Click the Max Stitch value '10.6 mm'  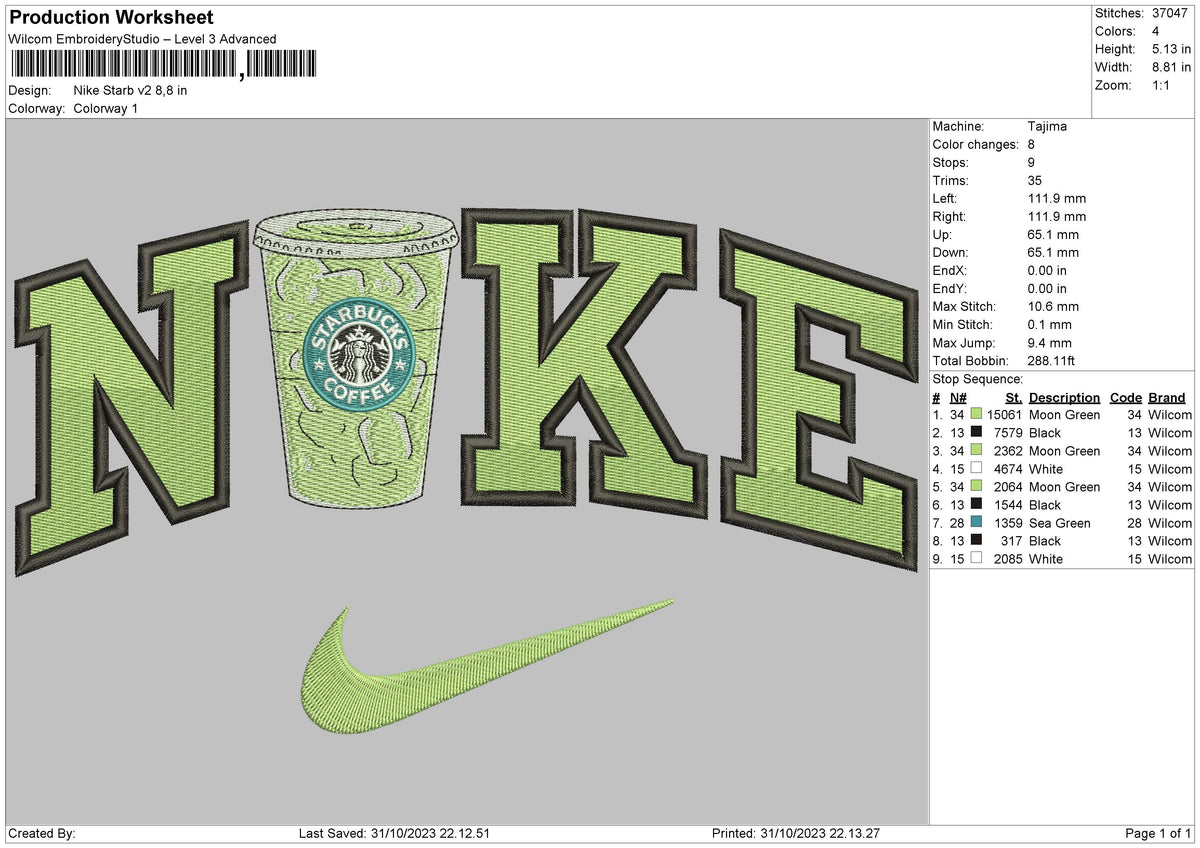click(1053, 306)
